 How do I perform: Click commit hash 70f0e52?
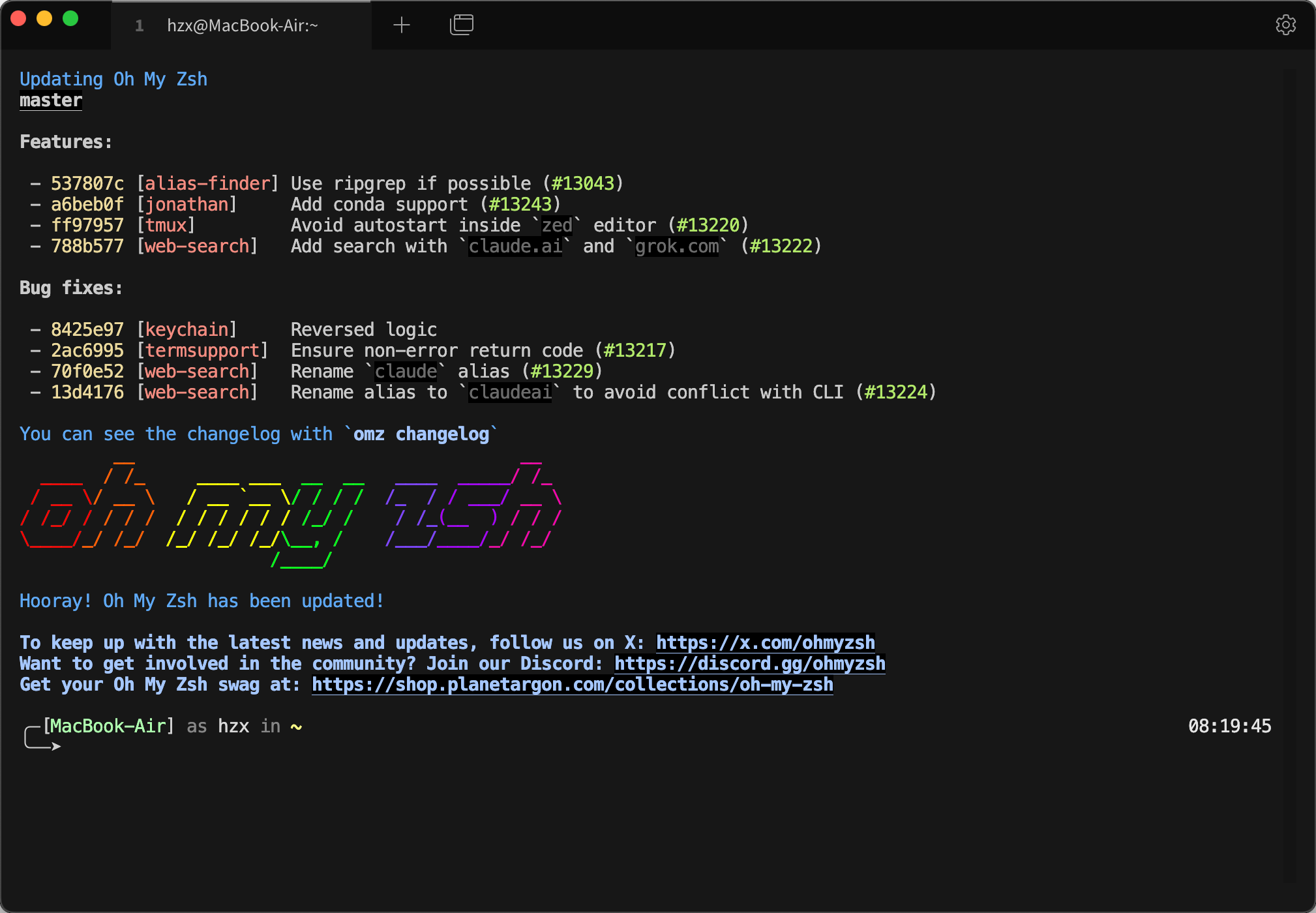87,372
